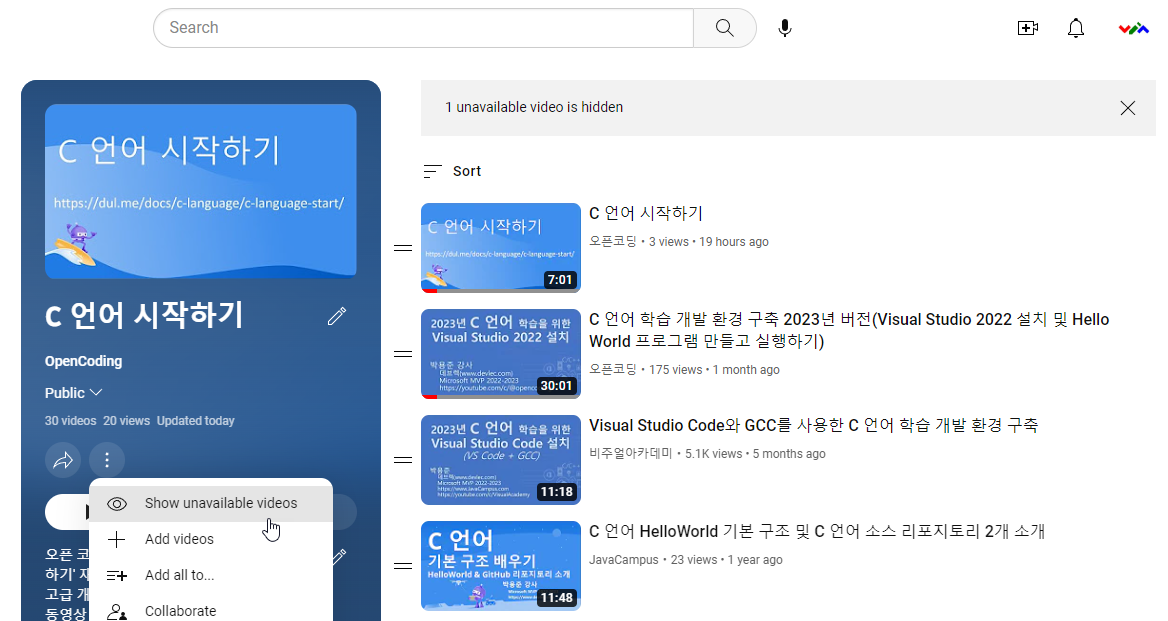This screenshot has width=1168, height=621.
Task: Open the 30:01 Visual Studio 2022 thumbnail
Action: [x=500, y=354]
